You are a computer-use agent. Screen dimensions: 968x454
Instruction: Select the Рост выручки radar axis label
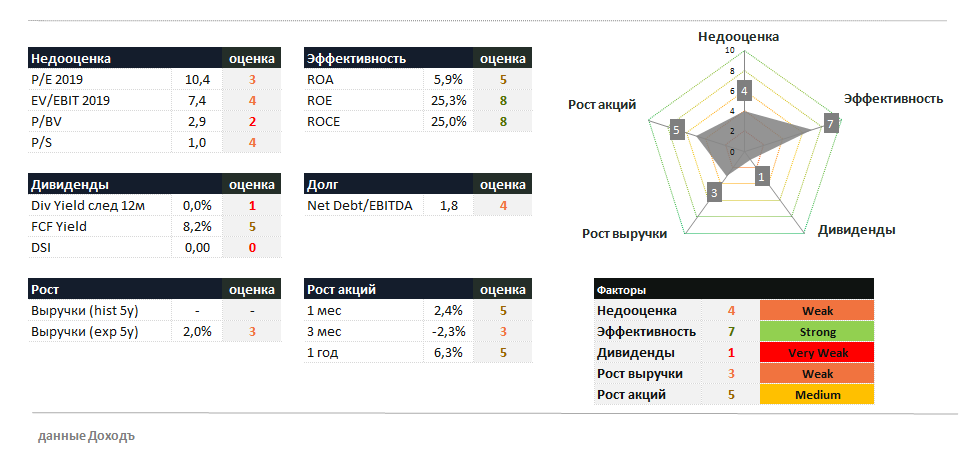(624, 234)
